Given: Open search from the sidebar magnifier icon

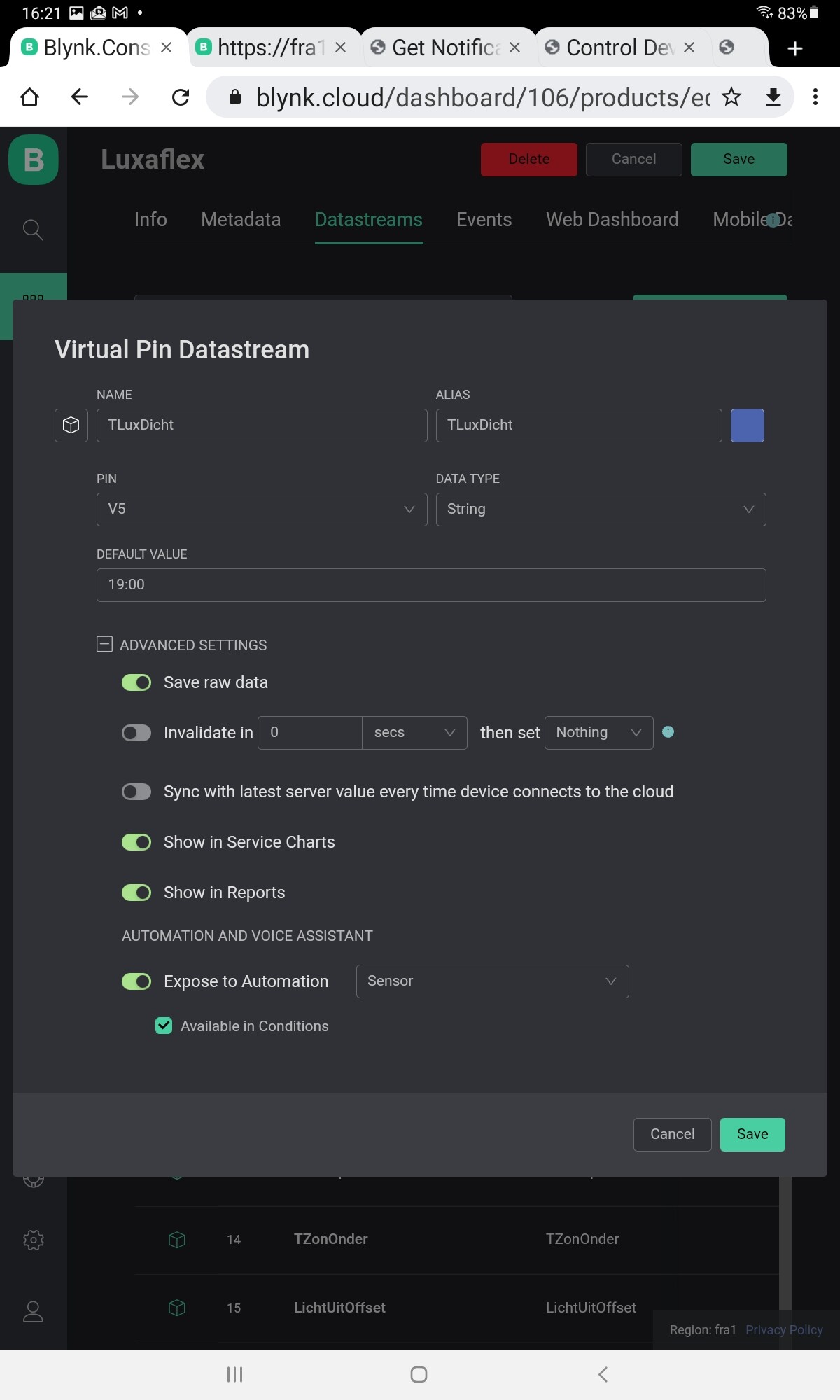Looking at the screenshot, I should [x=33, y=229].
